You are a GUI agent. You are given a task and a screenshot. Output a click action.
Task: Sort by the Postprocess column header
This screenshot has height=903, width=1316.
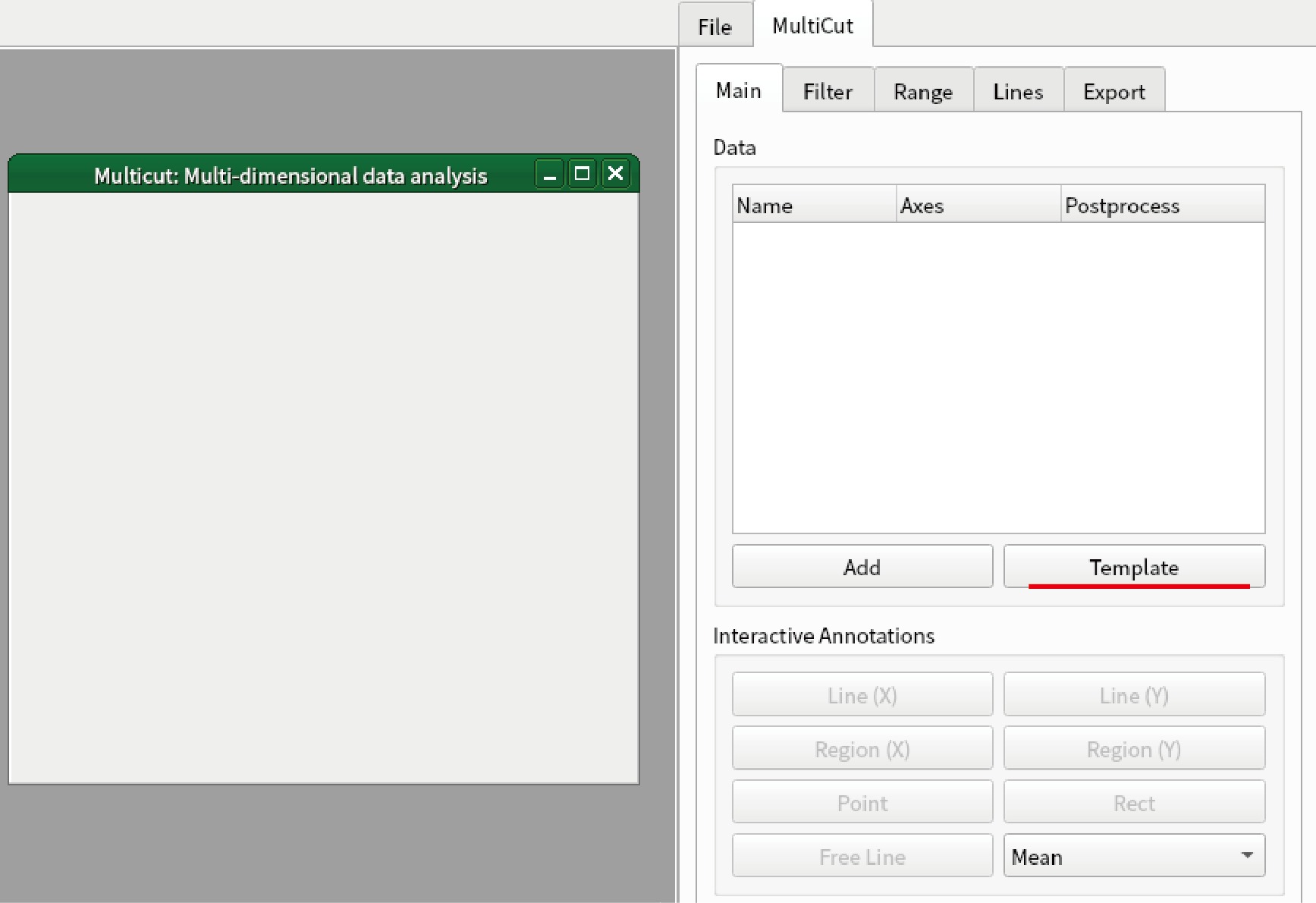click(x=1163, y=205)
